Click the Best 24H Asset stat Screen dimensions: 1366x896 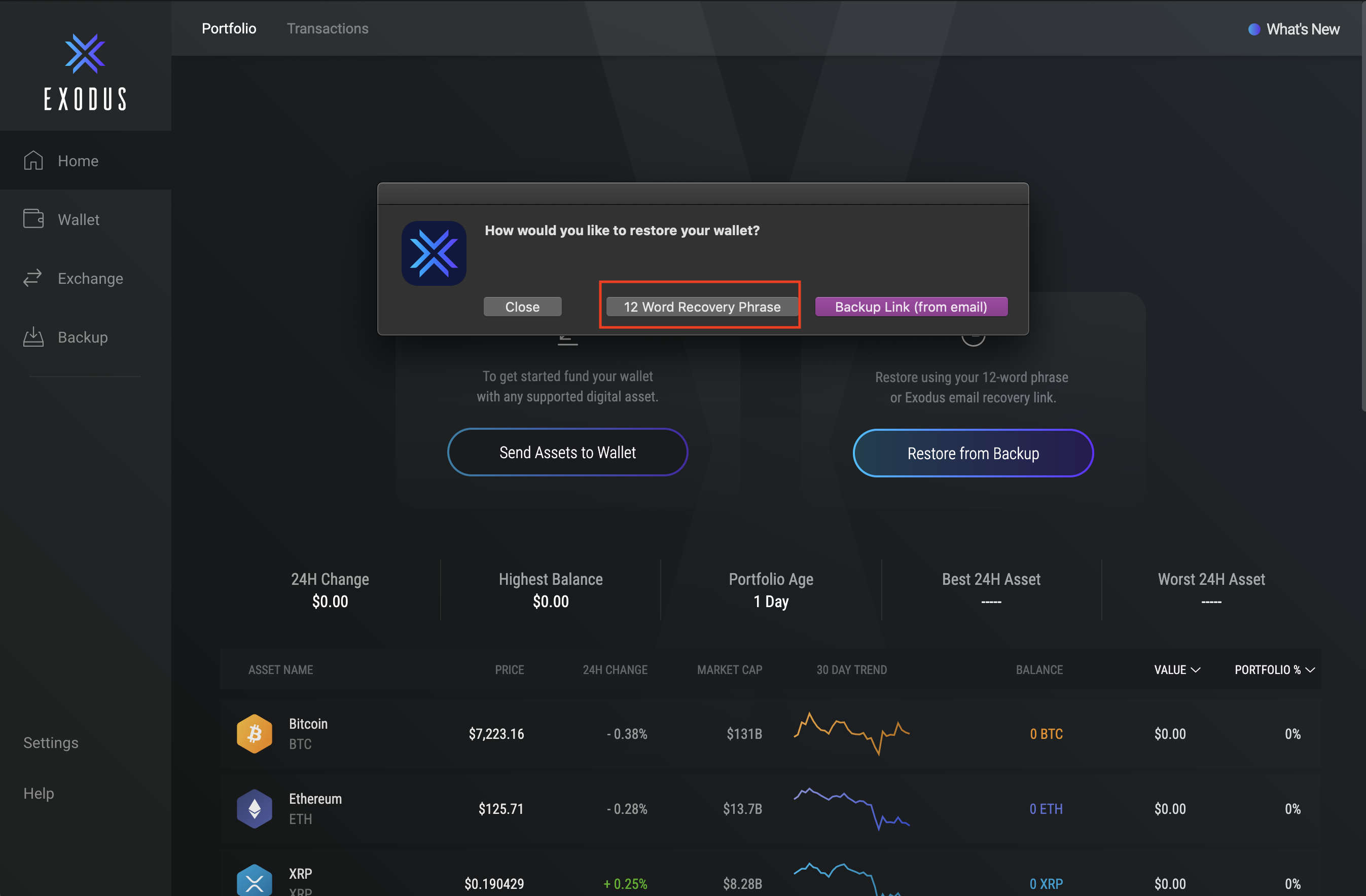coord(991,590)
